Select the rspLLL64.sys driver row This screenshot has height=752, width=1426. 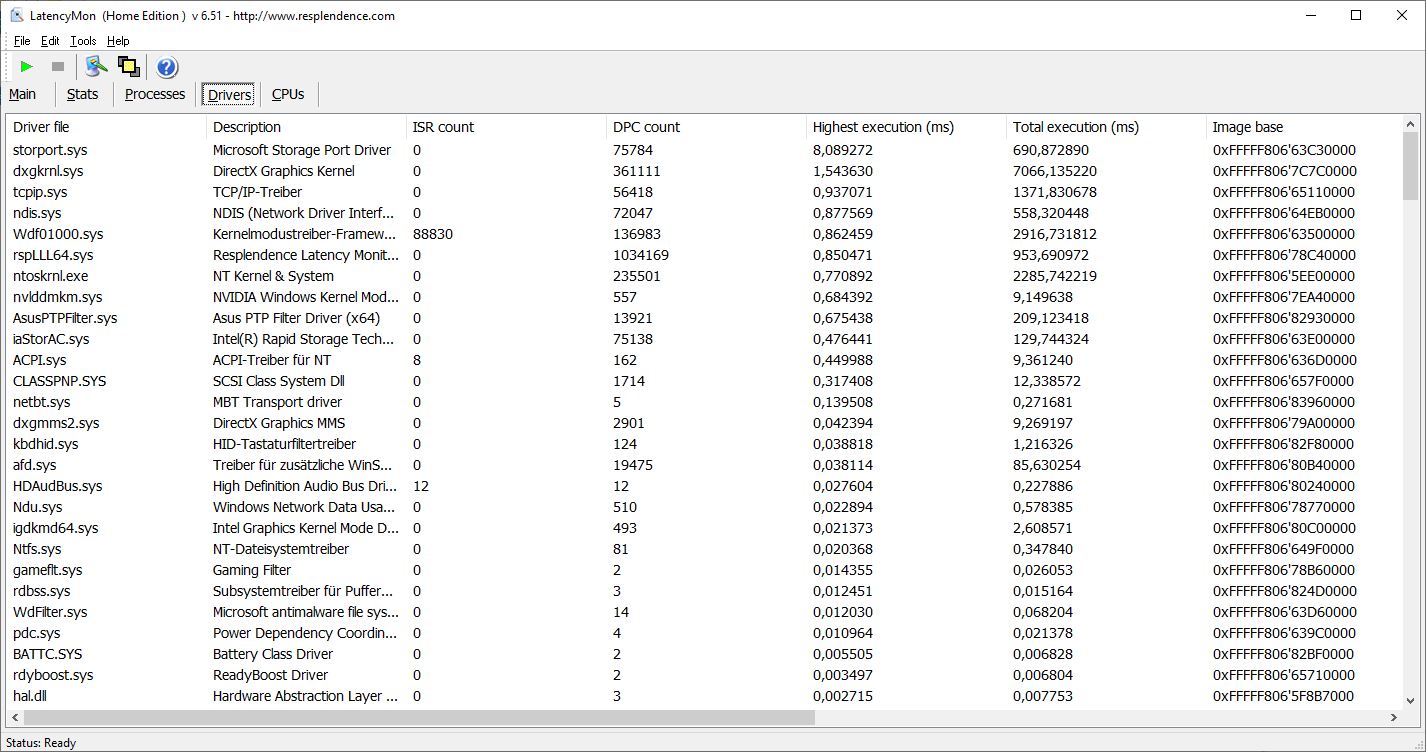coord(704,255)
